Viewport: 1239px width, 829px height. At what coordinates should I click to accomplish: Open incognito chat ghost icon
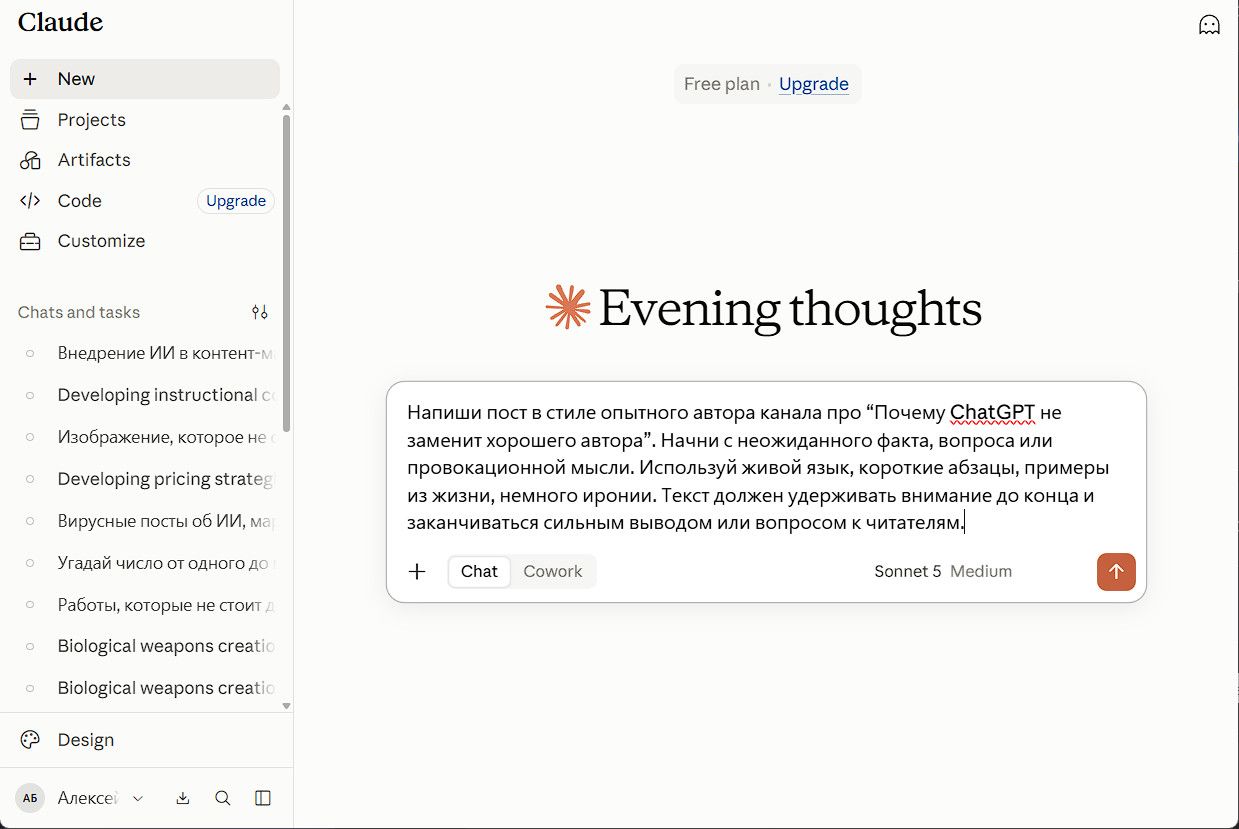click(1209, 25)
